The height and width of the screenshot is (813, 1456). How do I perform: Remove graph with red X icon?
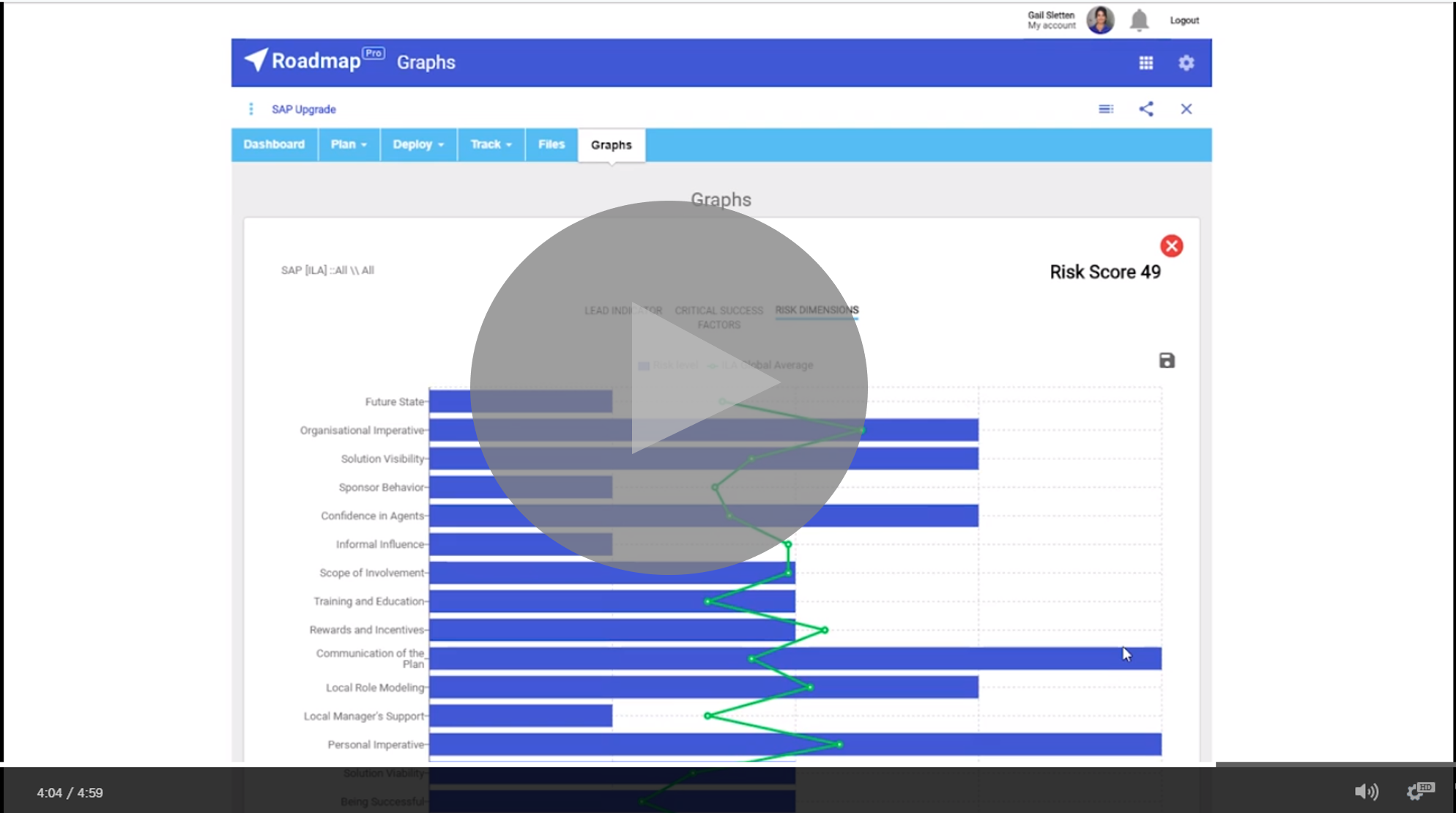[x=1171, y=245]
